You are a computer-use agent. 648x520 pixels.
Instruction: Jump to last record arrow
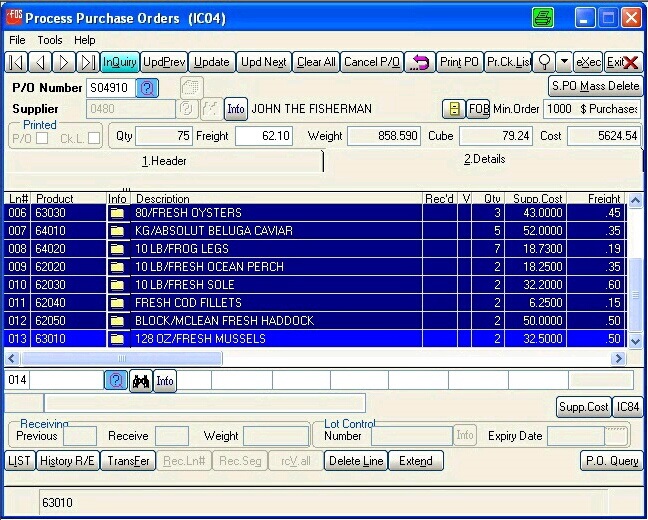88,62
